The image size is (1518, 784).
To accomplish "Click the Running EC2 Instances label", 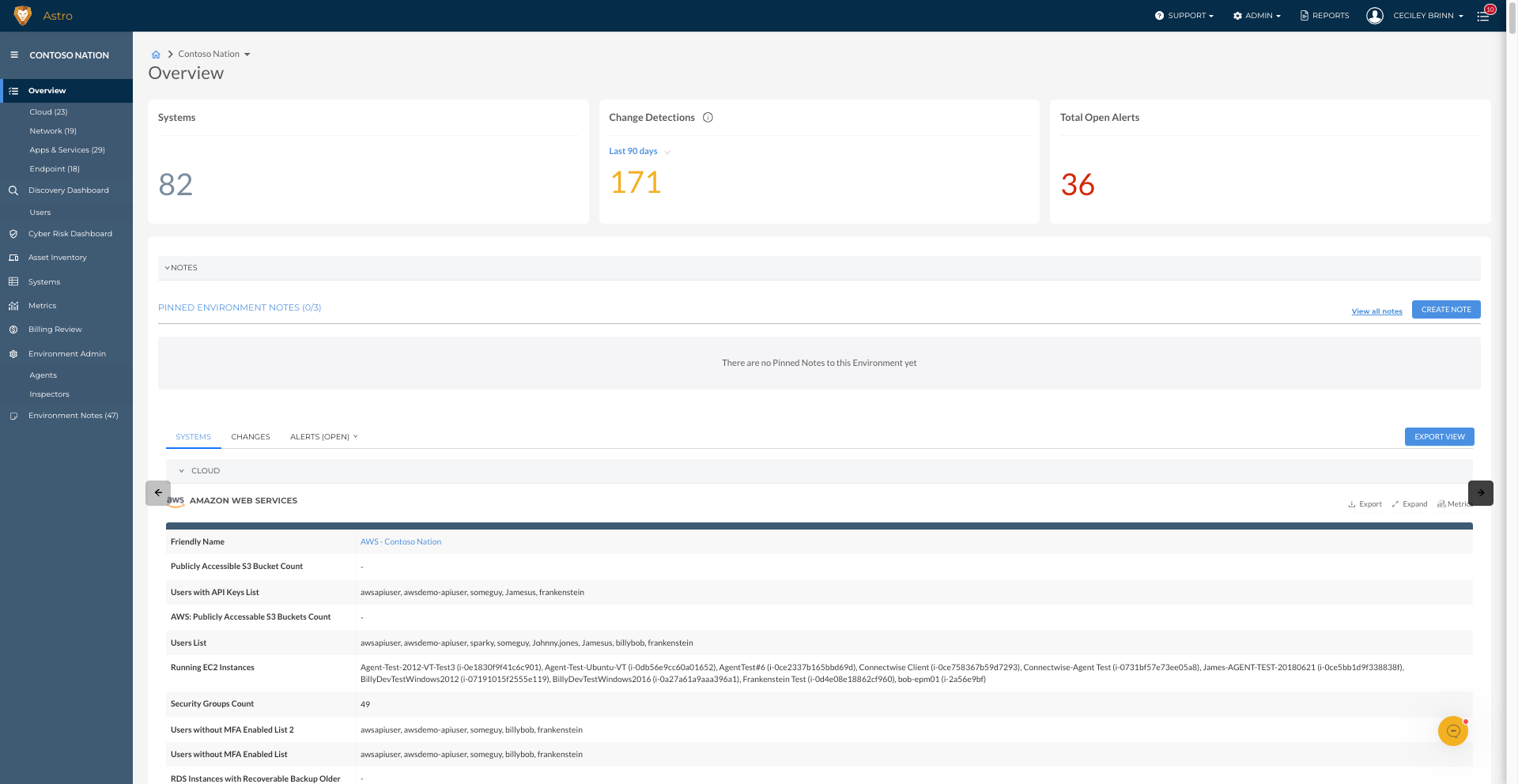I will tap(213, 668).
